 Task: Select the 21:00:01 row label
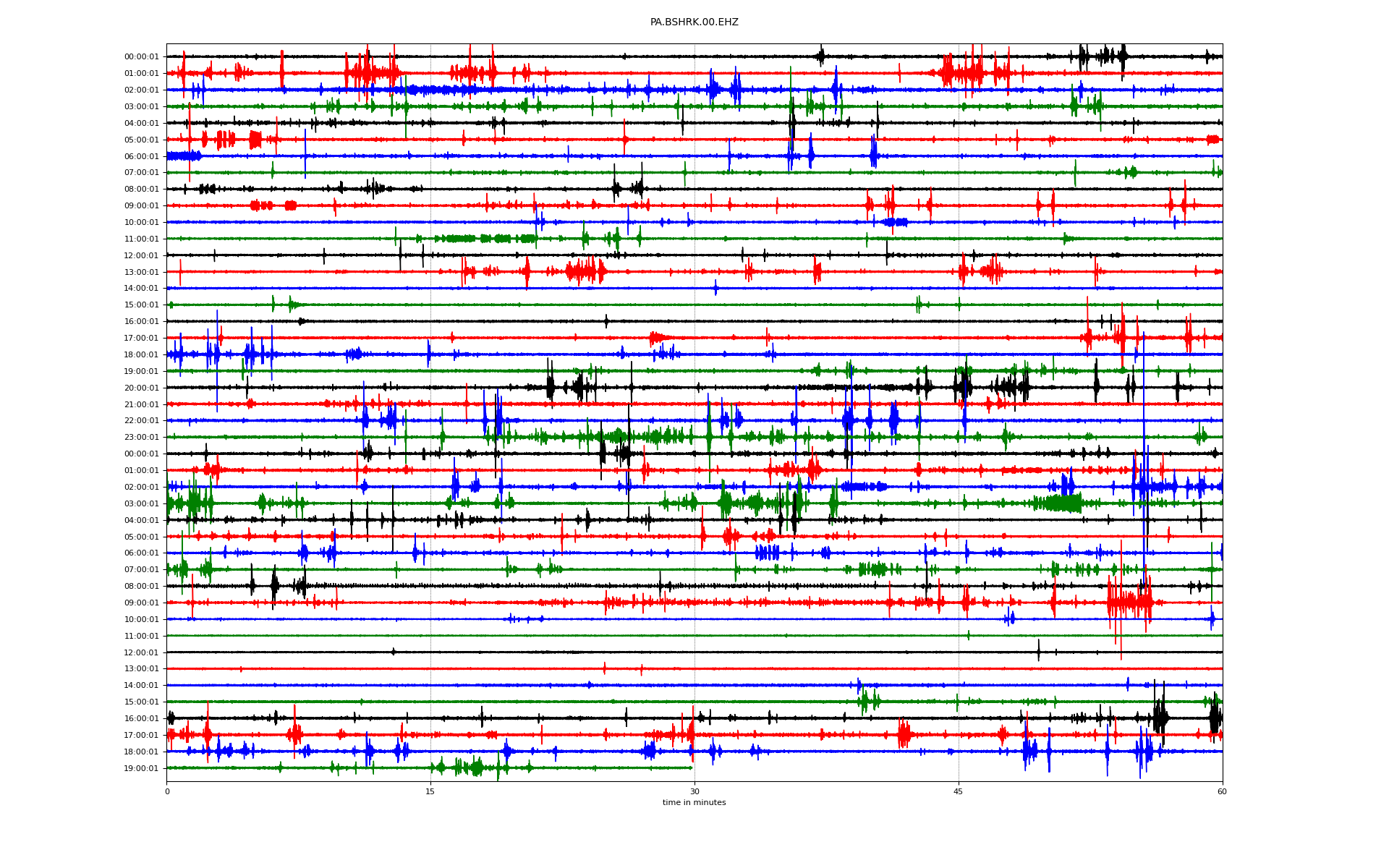141,404
